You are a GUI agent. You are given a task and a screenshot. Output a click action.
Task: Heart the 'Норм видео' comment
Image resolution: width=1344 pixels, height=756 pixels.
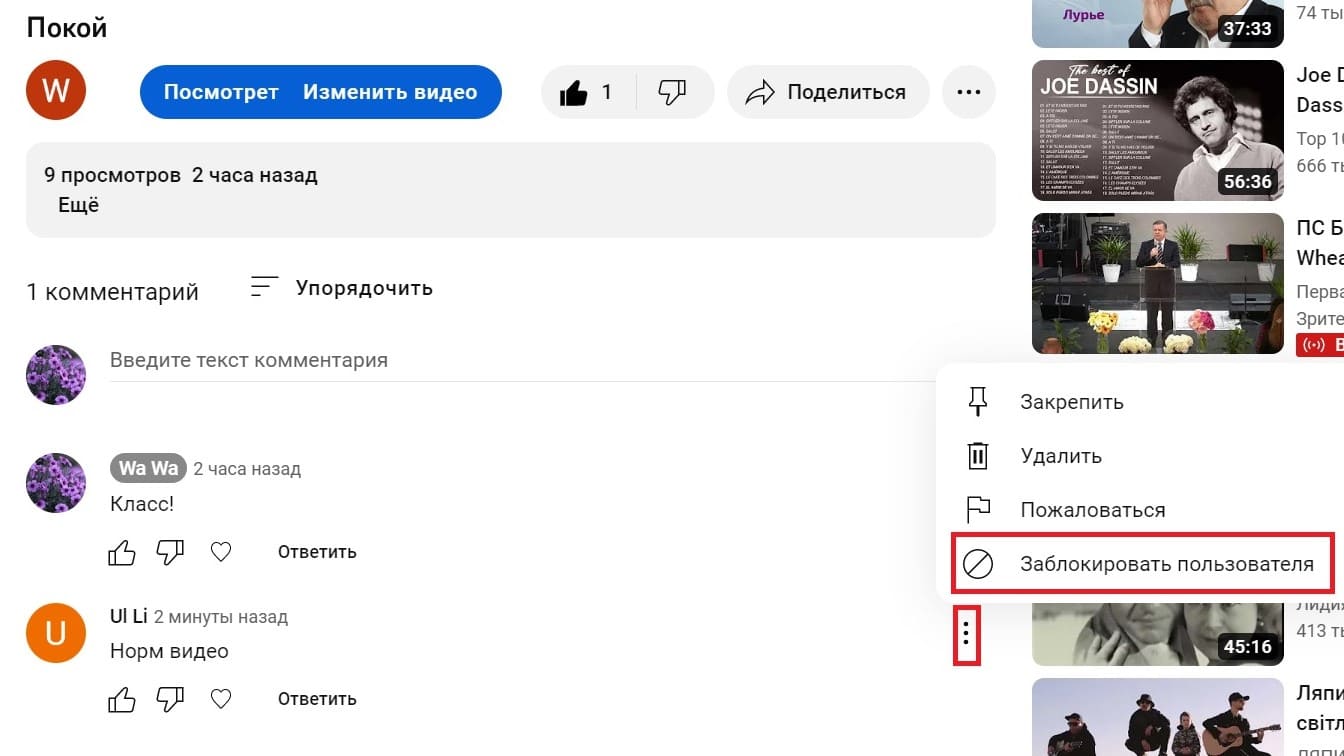coord(221,699)
